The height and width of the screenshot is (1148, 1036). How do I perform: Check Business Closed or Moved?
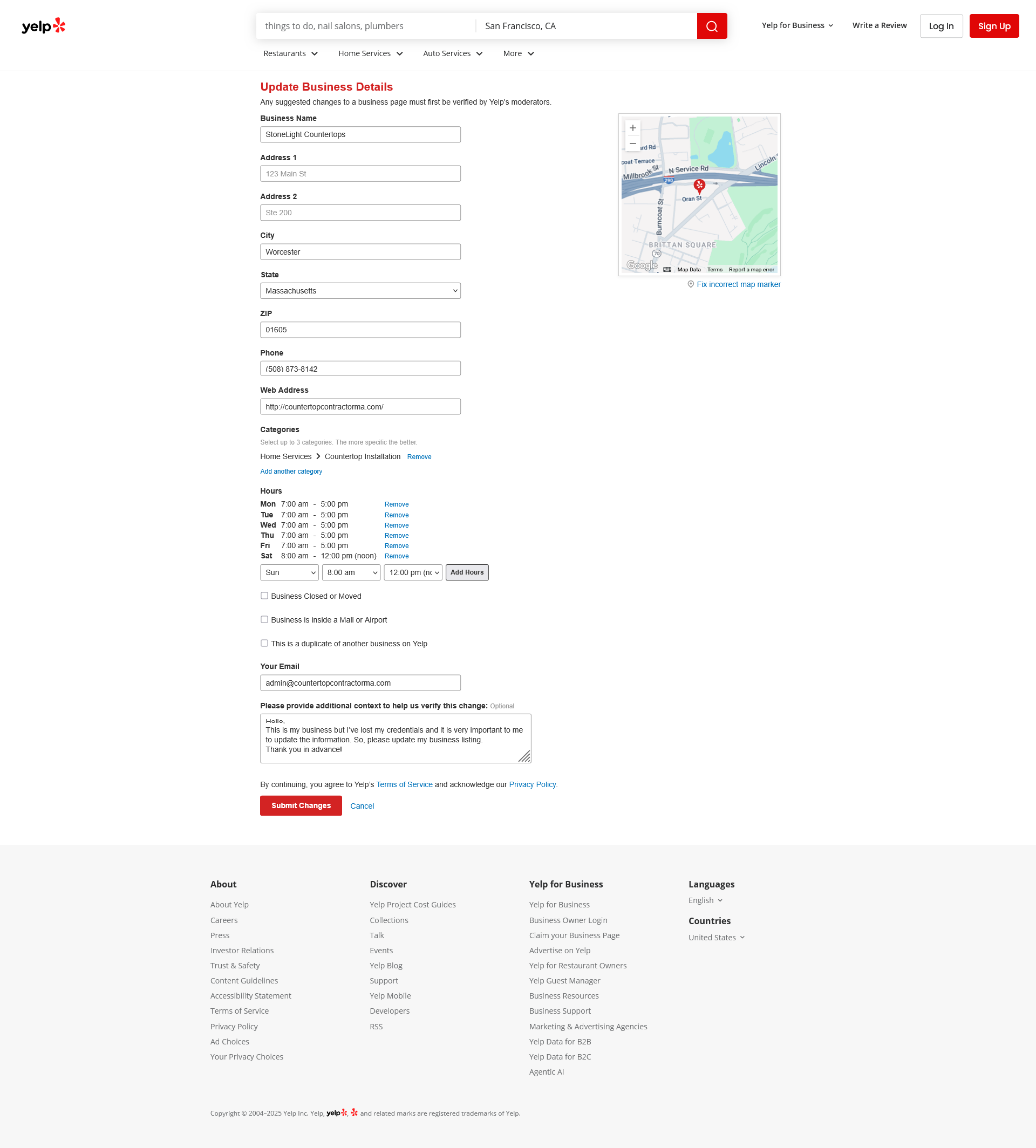pyautogui.click(x=264, y=596)
